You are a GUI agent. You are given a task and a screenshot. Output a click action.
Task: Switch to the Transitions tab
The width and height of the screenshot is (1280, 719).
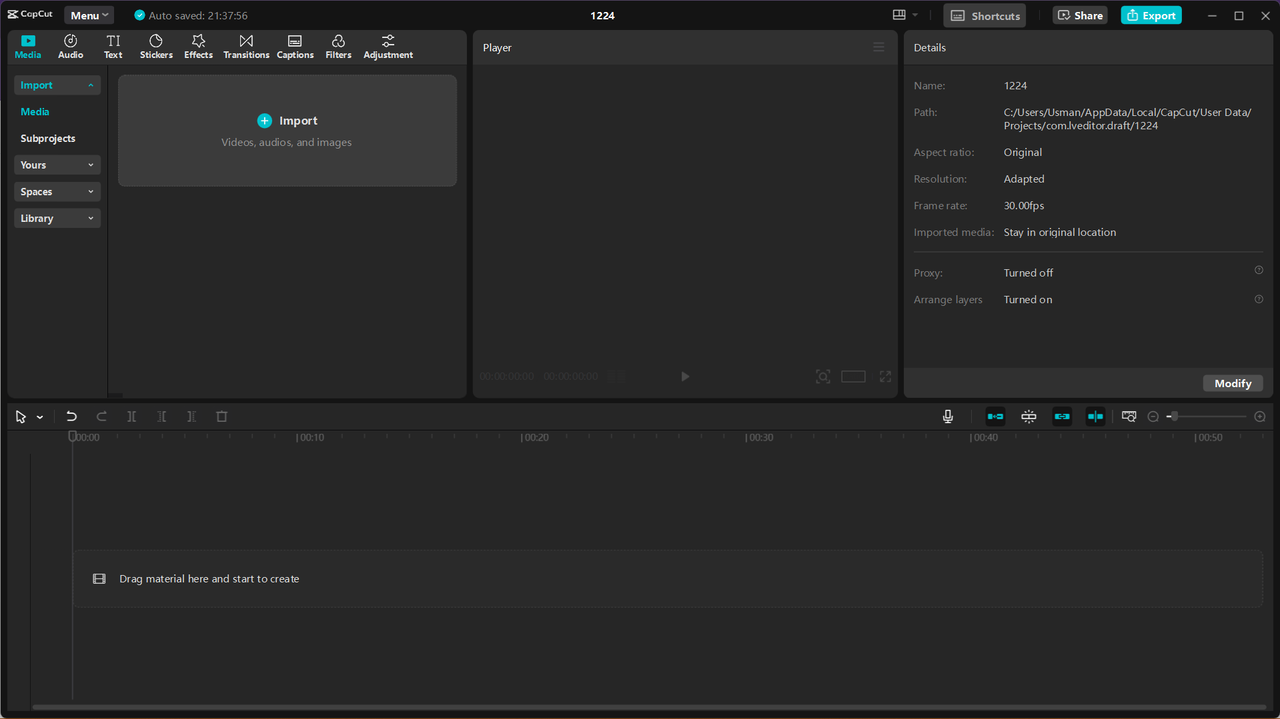pyautogui.click(x=246, y=47)
